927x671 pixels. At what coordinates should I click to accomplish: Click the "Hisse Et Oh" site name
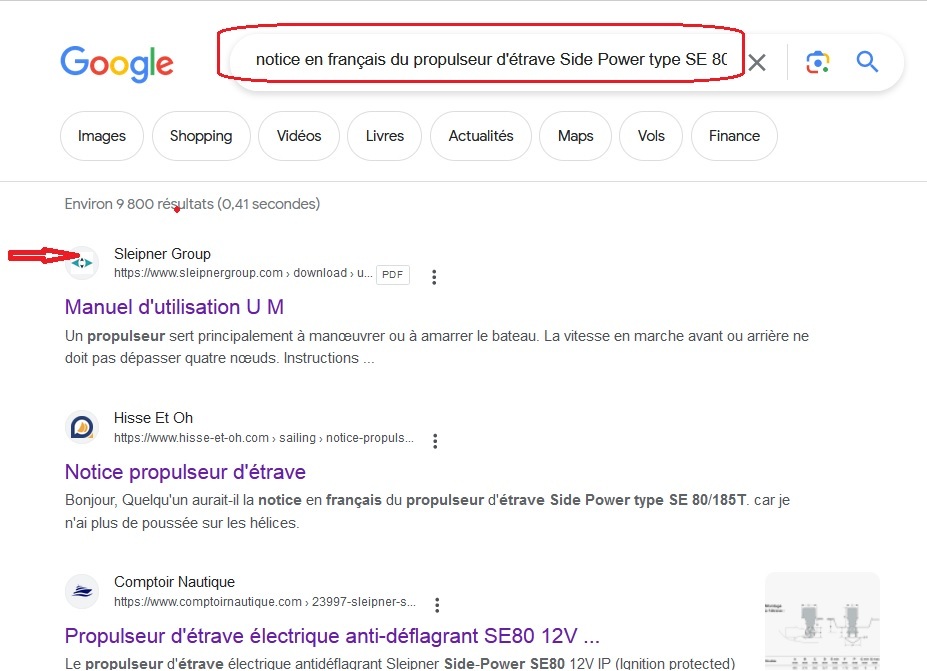coord(153,418)
